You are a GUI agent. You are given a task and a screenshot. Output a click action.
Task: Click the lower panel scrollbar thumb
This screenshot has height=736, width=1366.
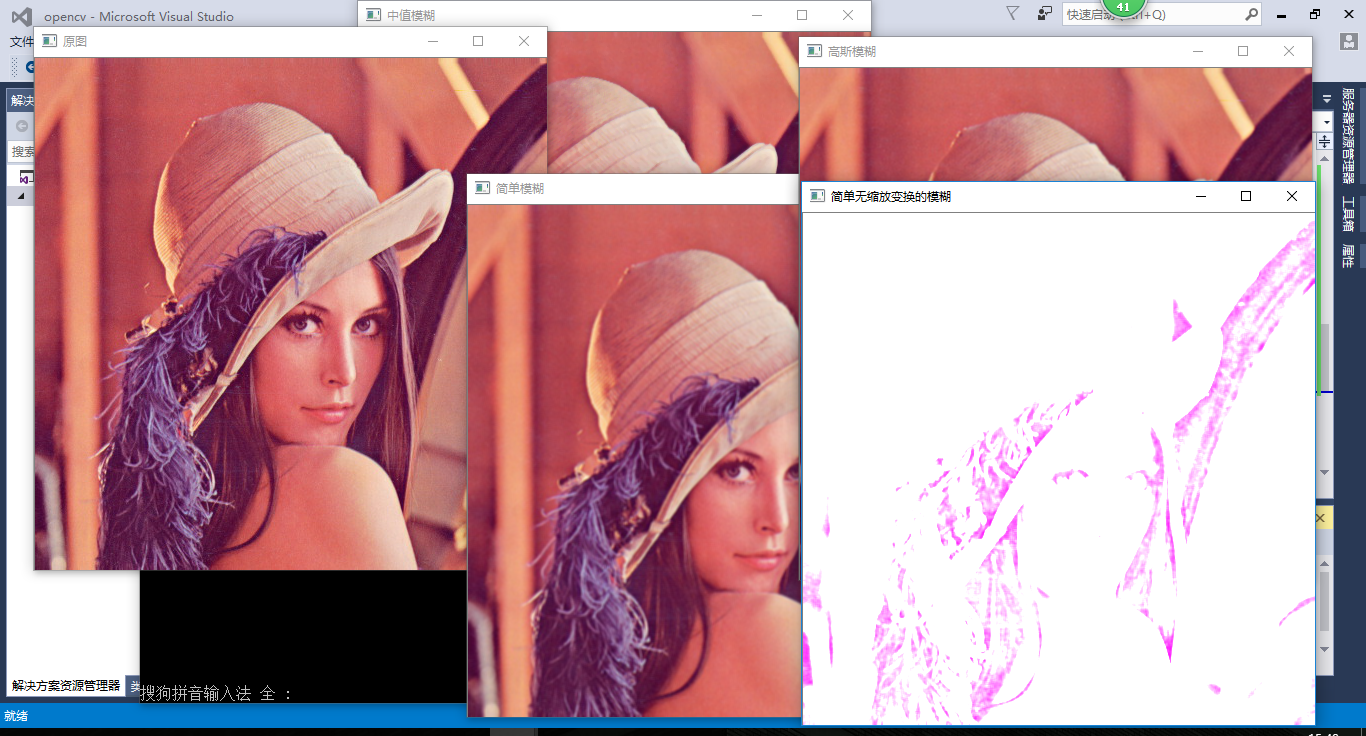(x=1325, y=600)
